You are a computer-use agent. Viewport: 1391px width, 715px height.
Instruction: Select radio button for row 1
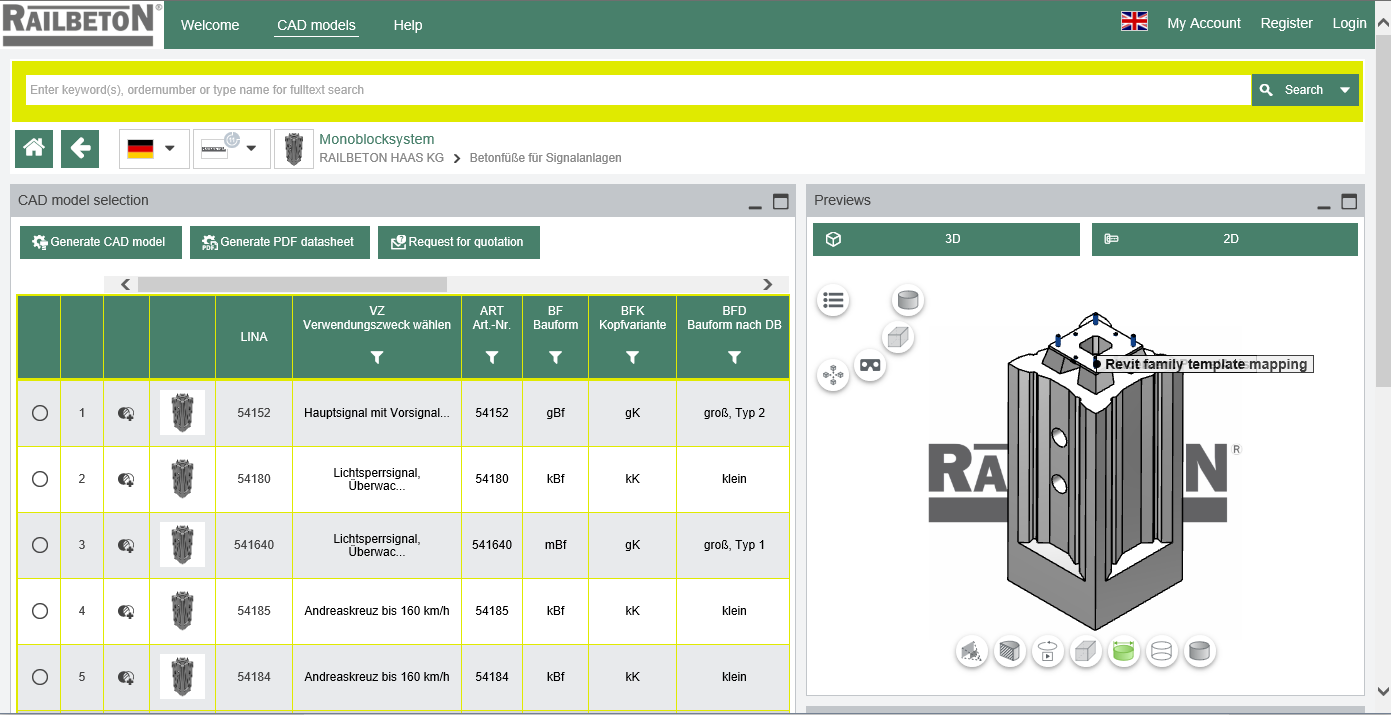40,413
